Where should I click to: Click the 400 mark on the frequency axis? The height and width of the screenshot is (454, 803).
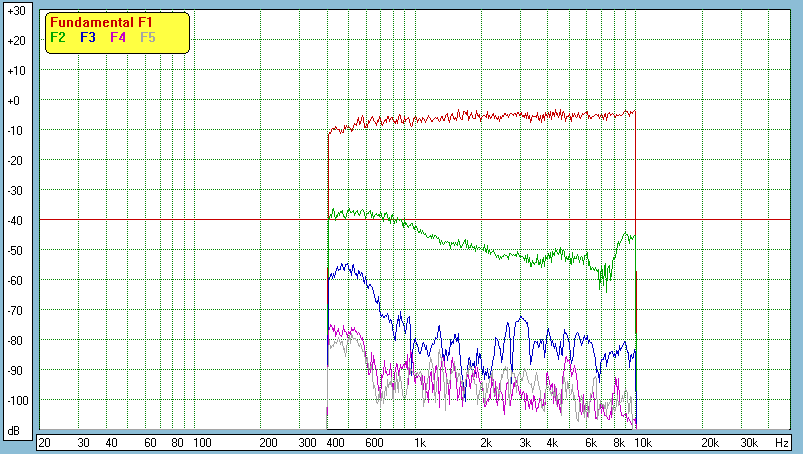(x=335, y=442)
